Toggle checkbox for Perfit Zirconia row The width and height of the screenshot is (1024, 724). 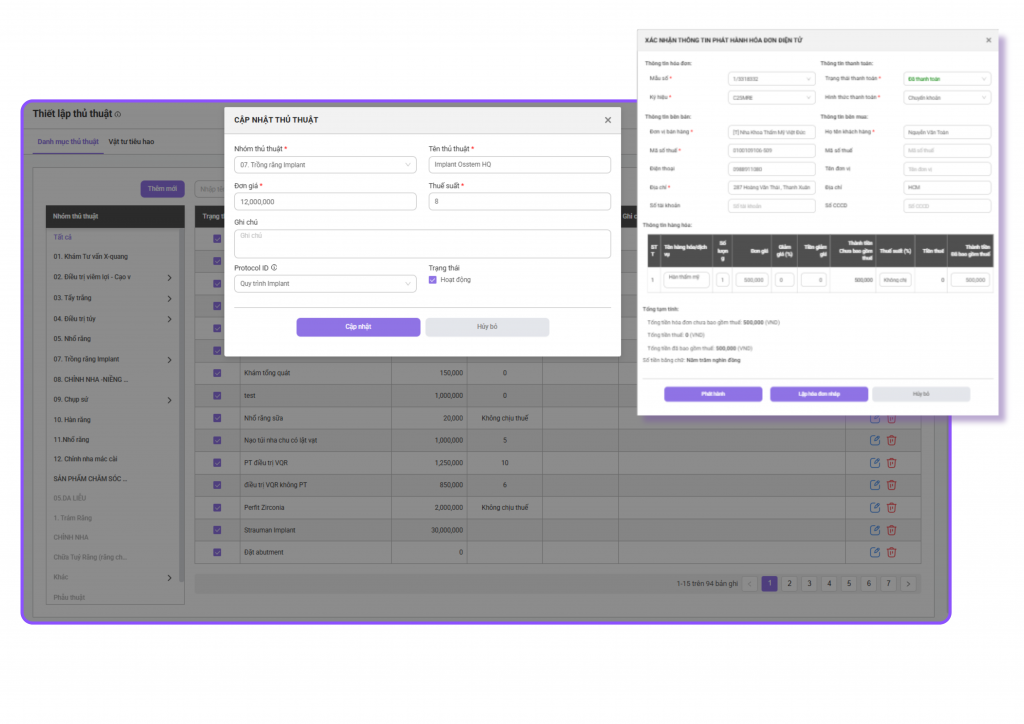[217, 507]
